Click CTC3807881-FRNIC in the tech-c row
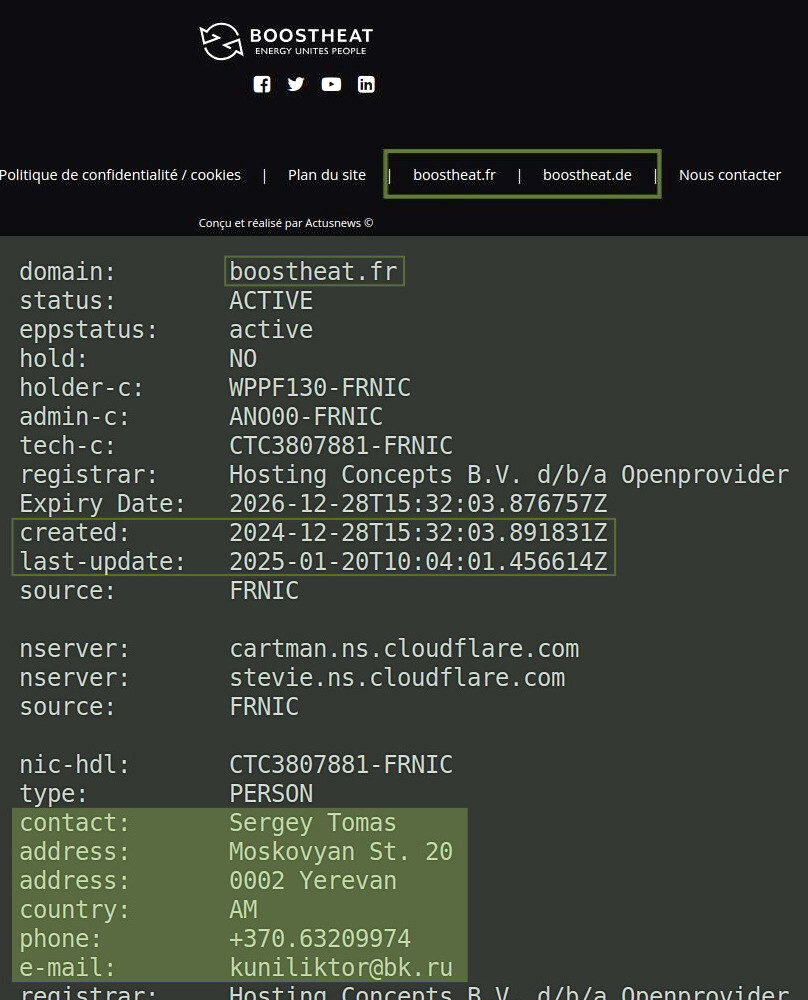Image resolution: width=808 pixels, height=1000 pixels. click(x=341, y=446)
